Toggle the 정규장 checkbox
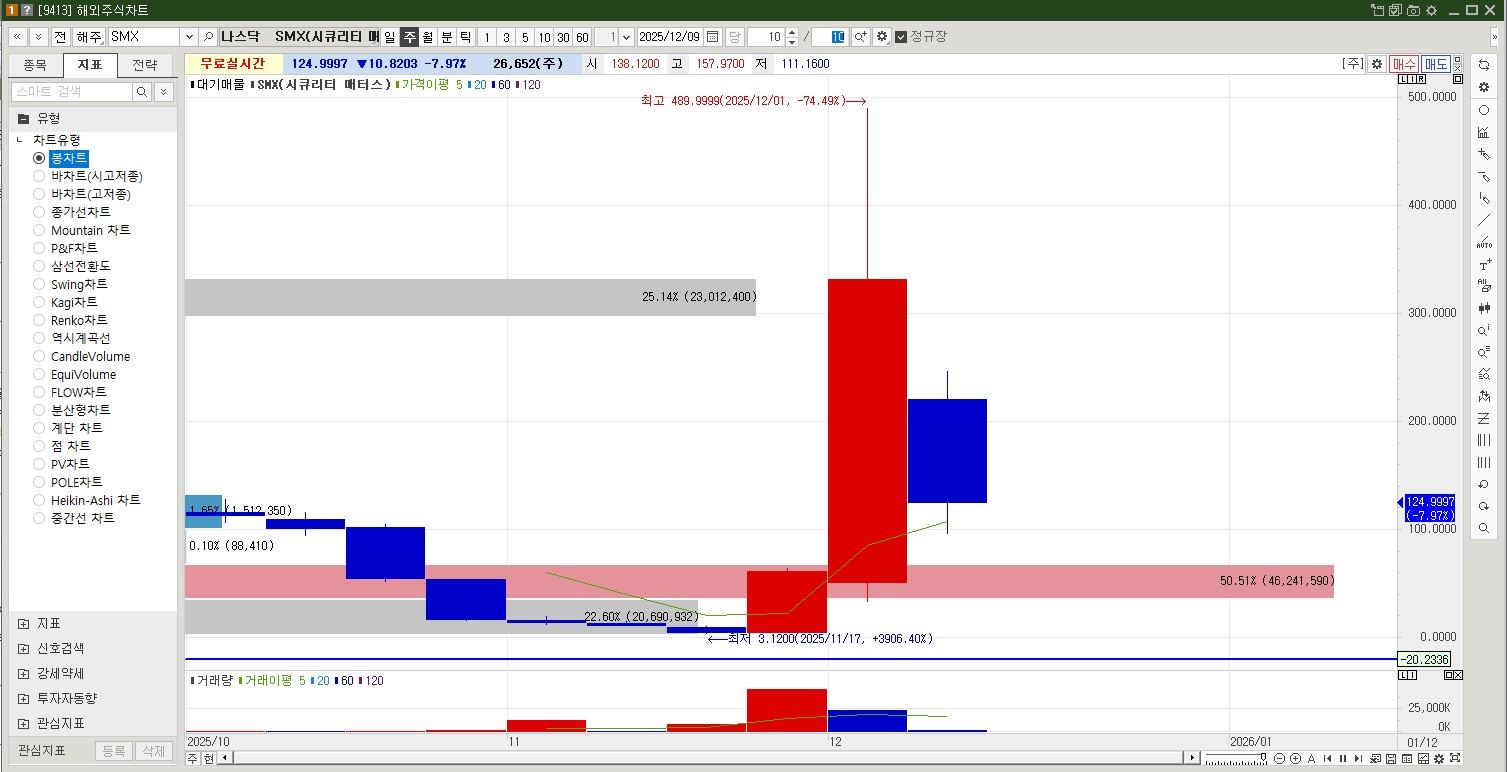The image size is (1507, 772). click(x=901, y=37)
